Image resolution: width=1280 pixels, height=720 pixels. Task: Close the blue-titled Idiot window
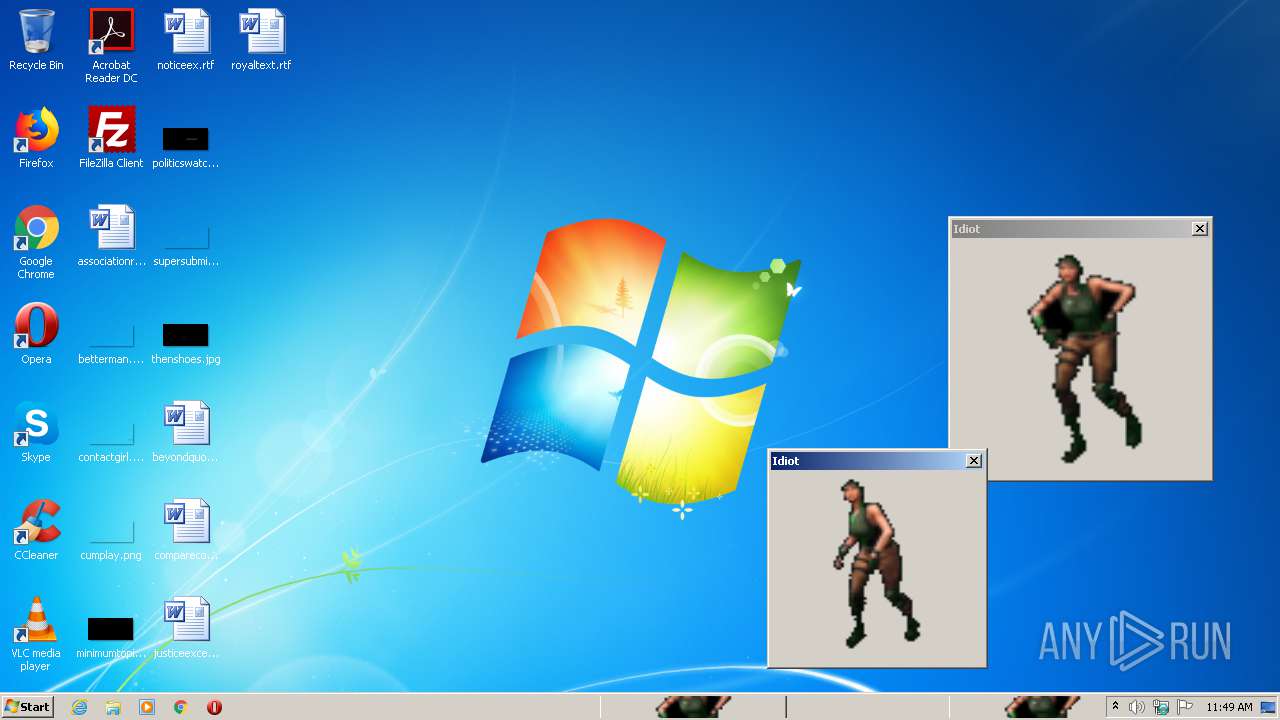974,461
